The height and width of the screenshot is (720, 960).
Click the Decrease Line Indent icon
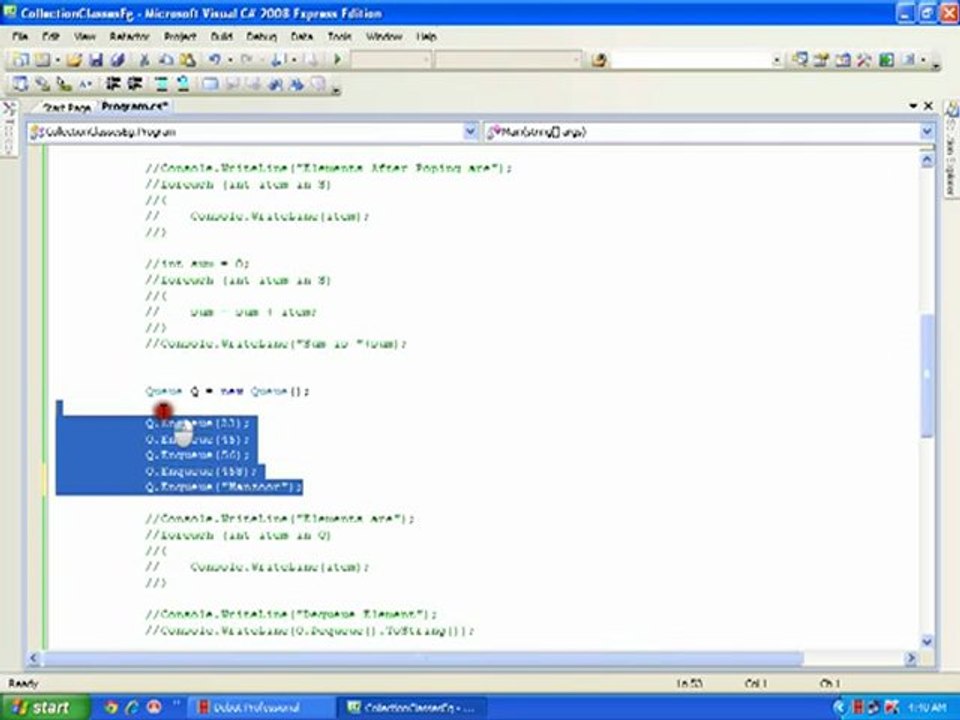(113, 84)
